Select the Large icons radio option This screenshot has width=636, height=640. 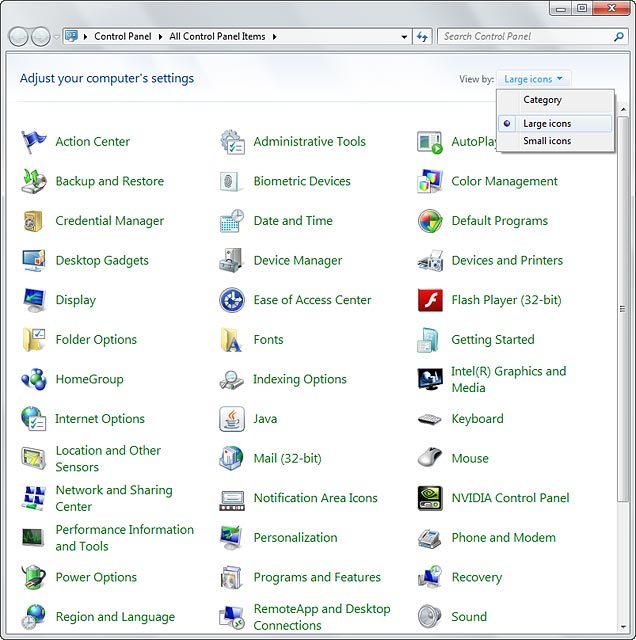click(x=555, y=124)
